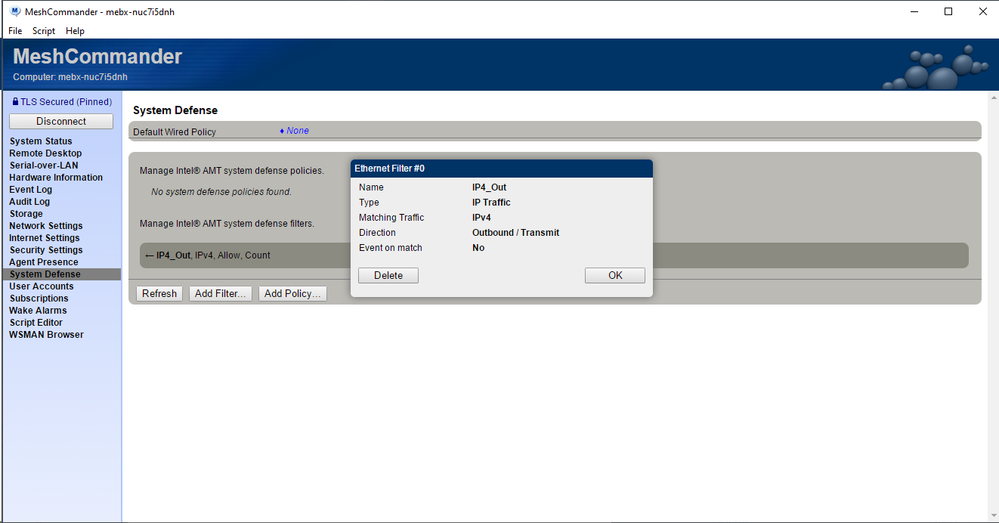Open Internet Settings
Viewport: 999px width, 523px height.
click(45, 238)
